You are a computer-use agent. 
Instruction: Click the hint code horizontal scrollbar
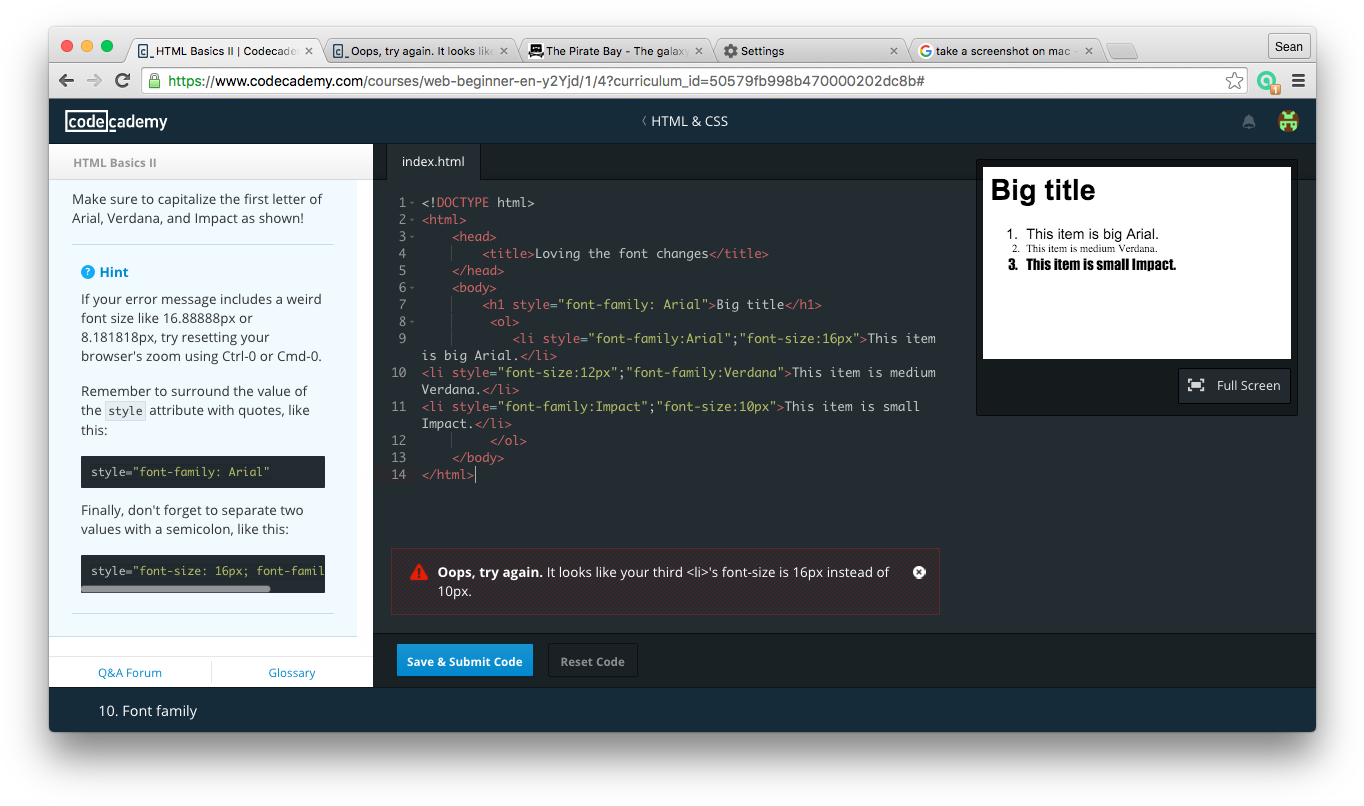point(175,589)
